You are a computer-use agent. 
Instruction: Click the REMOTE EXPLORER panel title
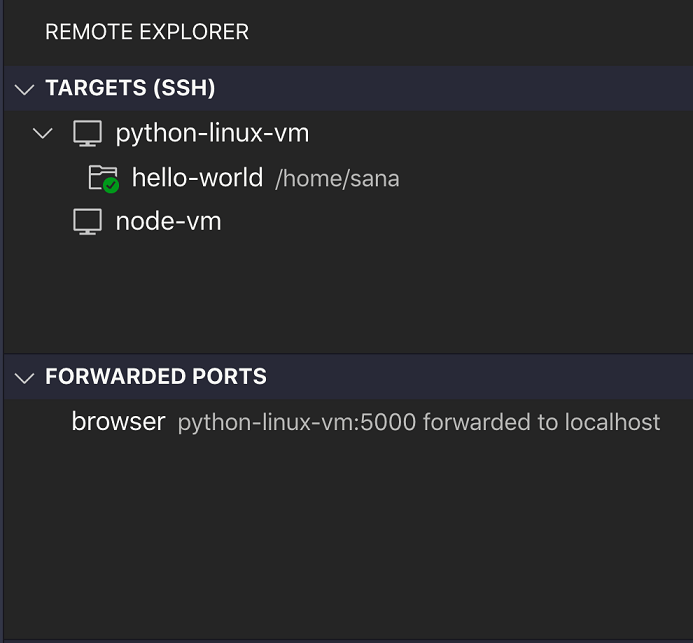[x=147, y=32]
